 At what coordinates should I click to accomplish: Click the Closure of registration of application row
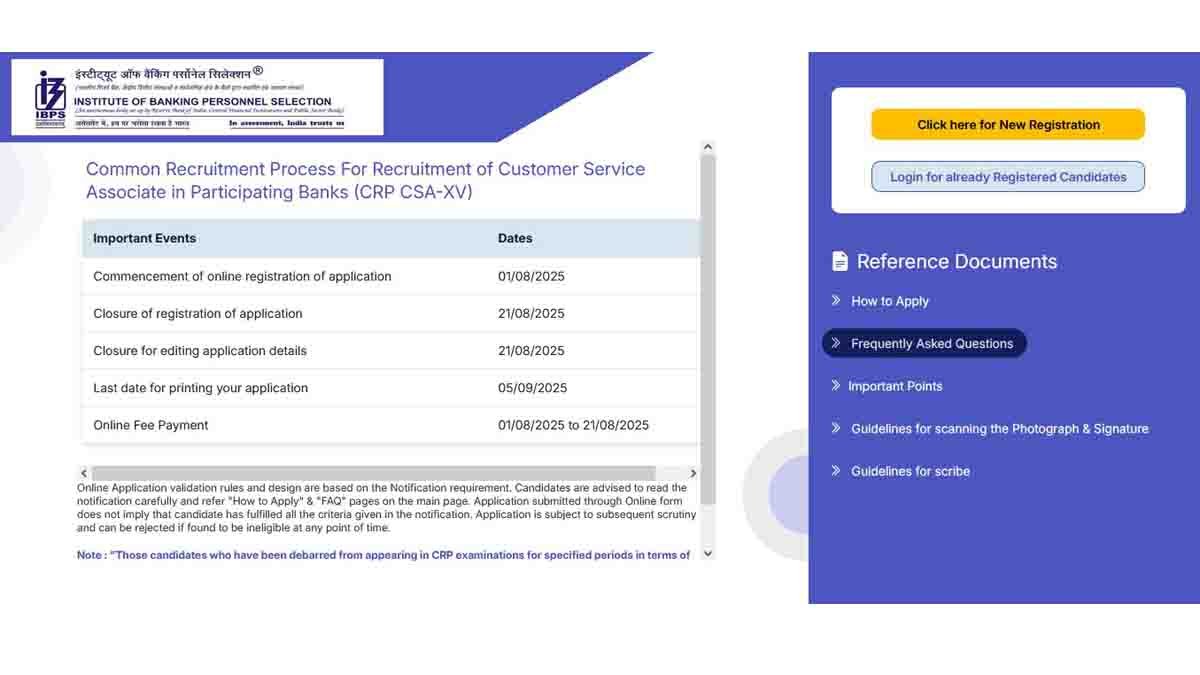coord(391,313)
